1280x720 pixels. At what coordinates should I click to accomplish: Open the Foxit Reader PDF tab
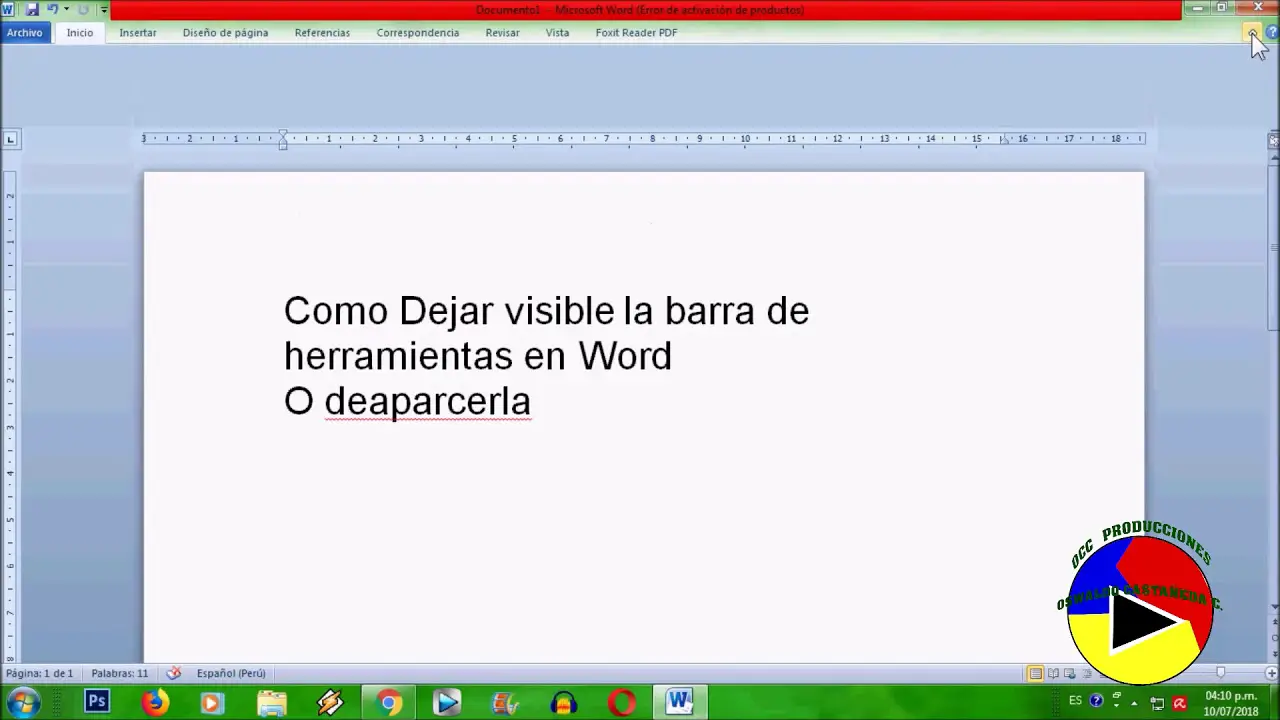636,32
